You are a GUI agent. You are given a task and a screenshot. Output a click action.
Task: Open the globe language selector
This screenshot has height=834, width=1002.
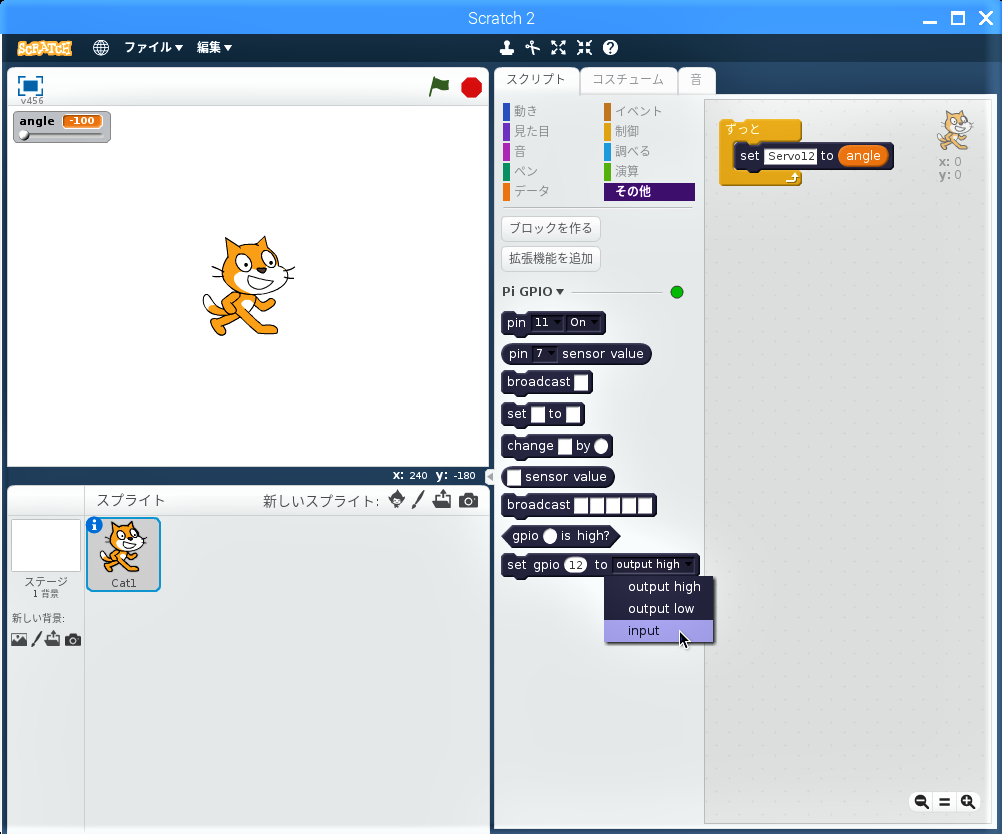(101, 47)
